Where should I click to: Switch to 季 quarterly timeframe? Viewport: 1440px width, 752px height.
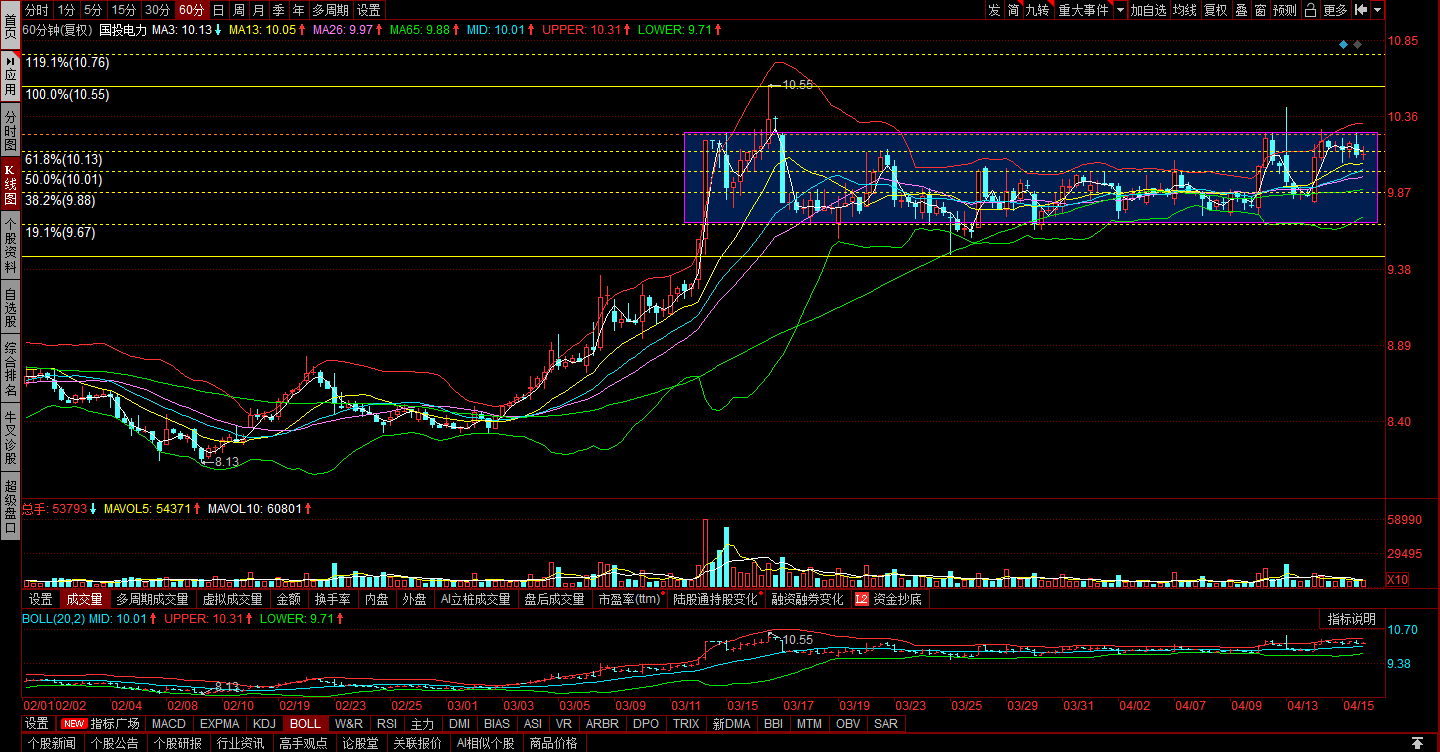click(x=279, y=10)
